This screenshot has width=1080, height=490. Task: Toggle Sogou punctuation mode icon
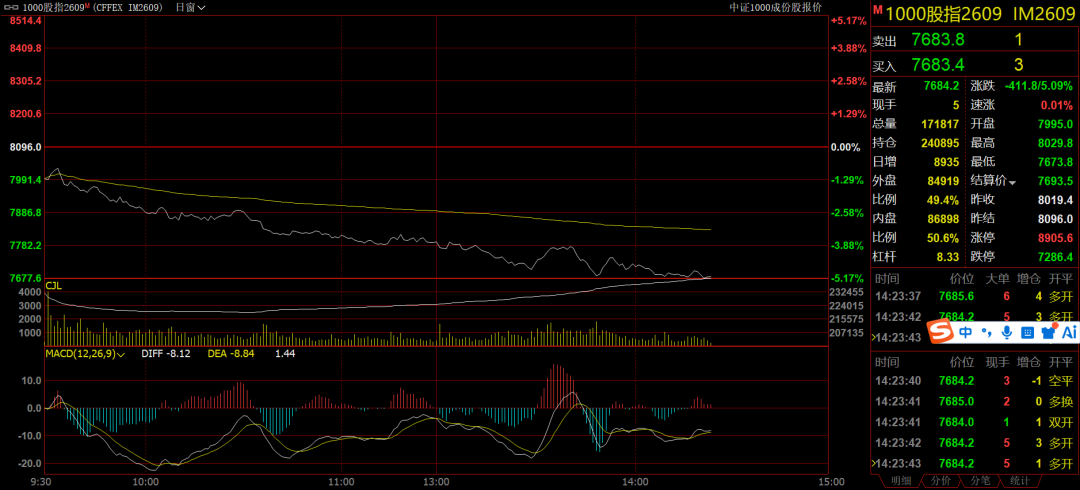tap(986, 334)
